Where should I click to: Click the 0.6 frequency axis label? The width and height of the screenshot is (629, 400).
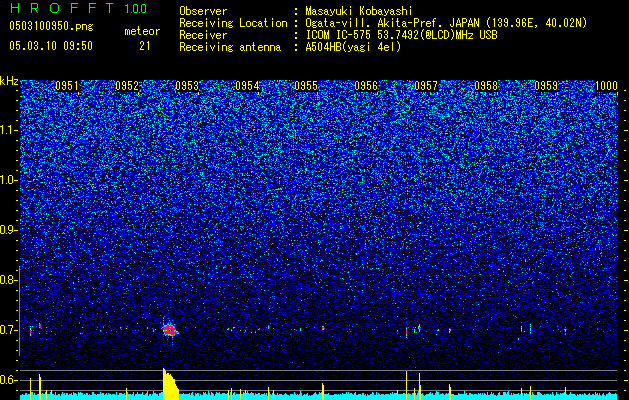(9, 380)
